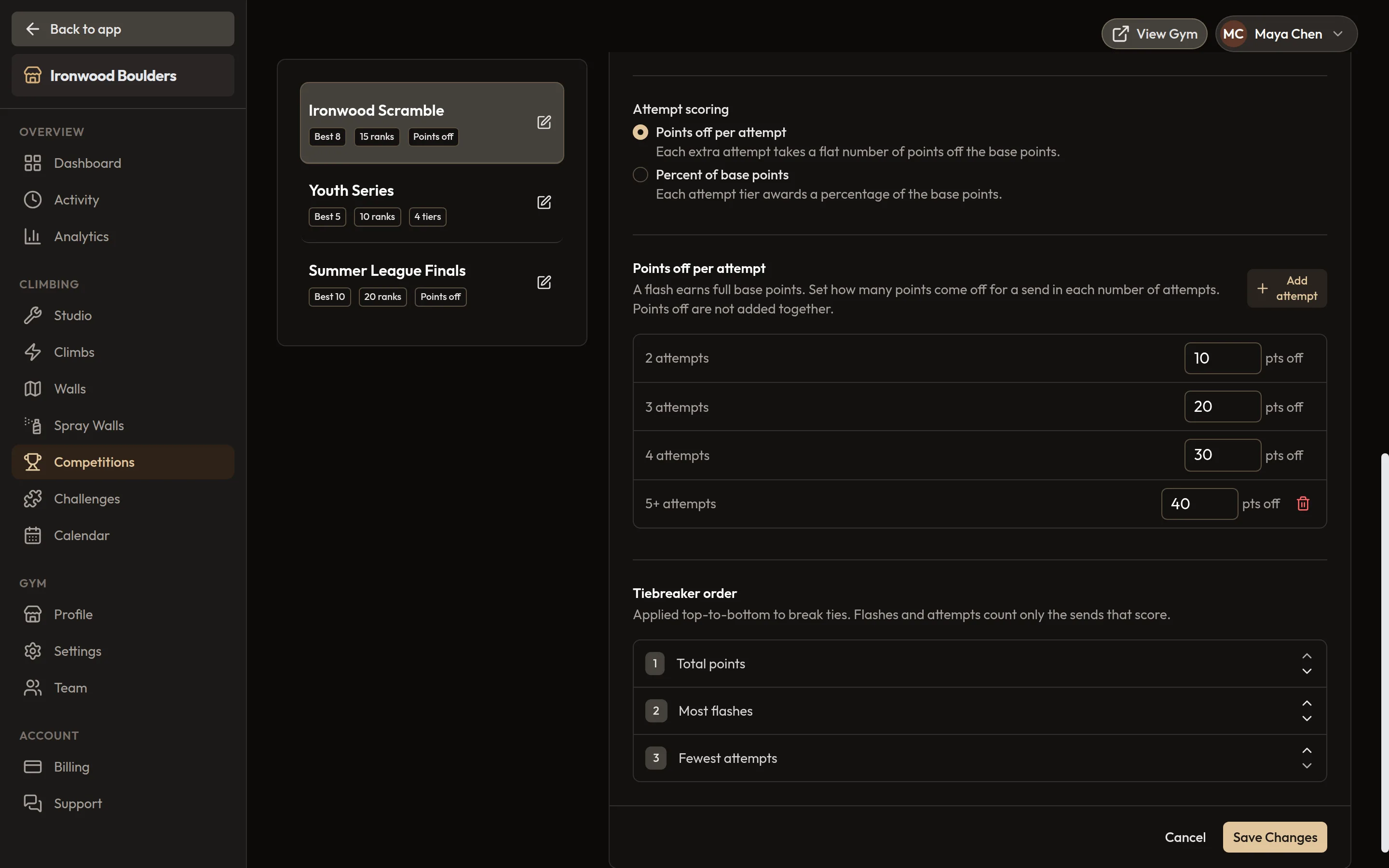Image resolution: width=1389 pixels, height=868 pixels.
Task: Open Settings from sidebar
Action: [x=123, y=651]
